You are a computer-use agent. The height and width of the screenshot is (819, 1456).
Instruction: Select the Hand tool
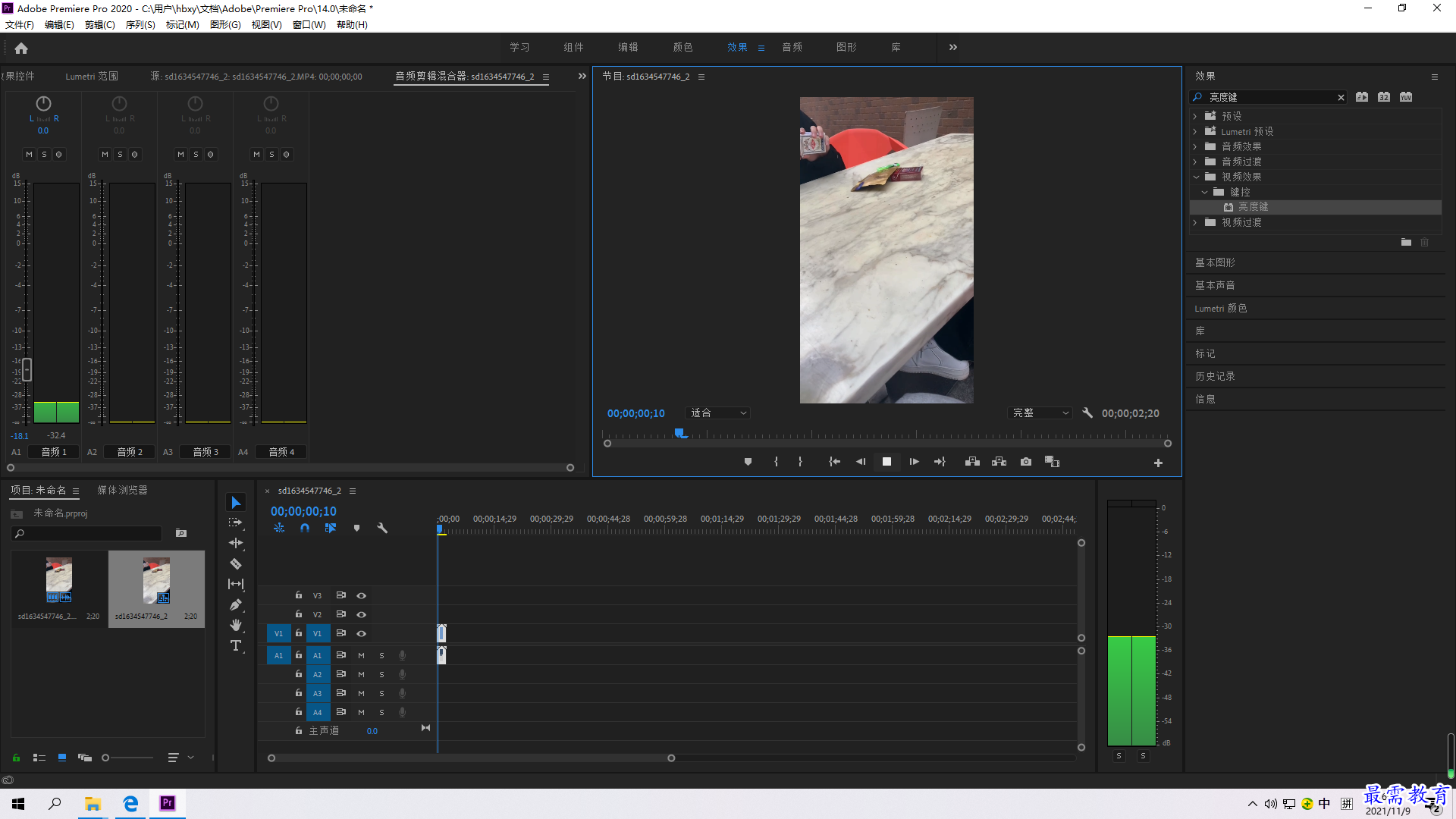236,625
